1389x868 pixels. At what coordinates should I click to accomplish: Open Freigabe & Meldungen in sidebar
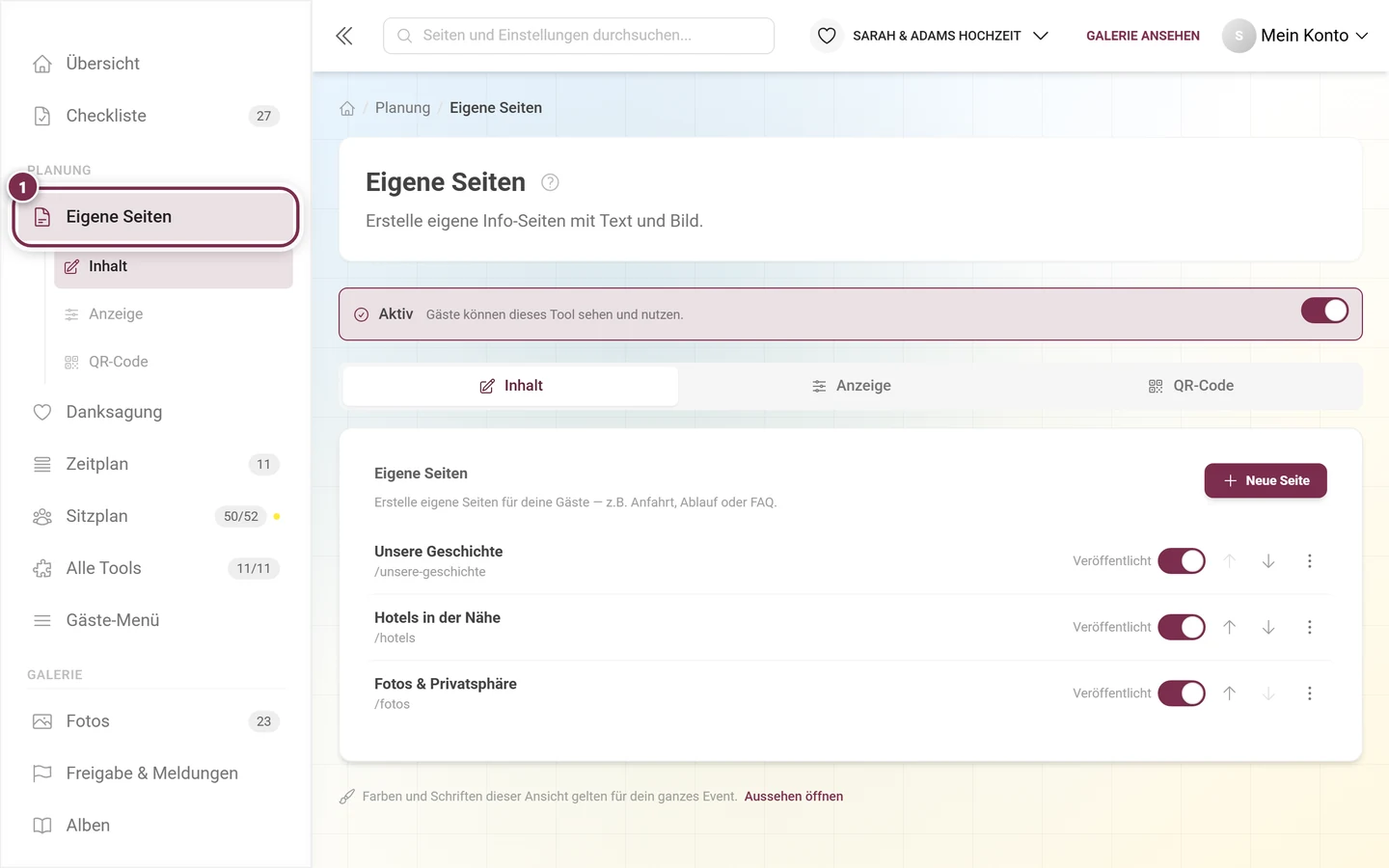coord(155,773)
